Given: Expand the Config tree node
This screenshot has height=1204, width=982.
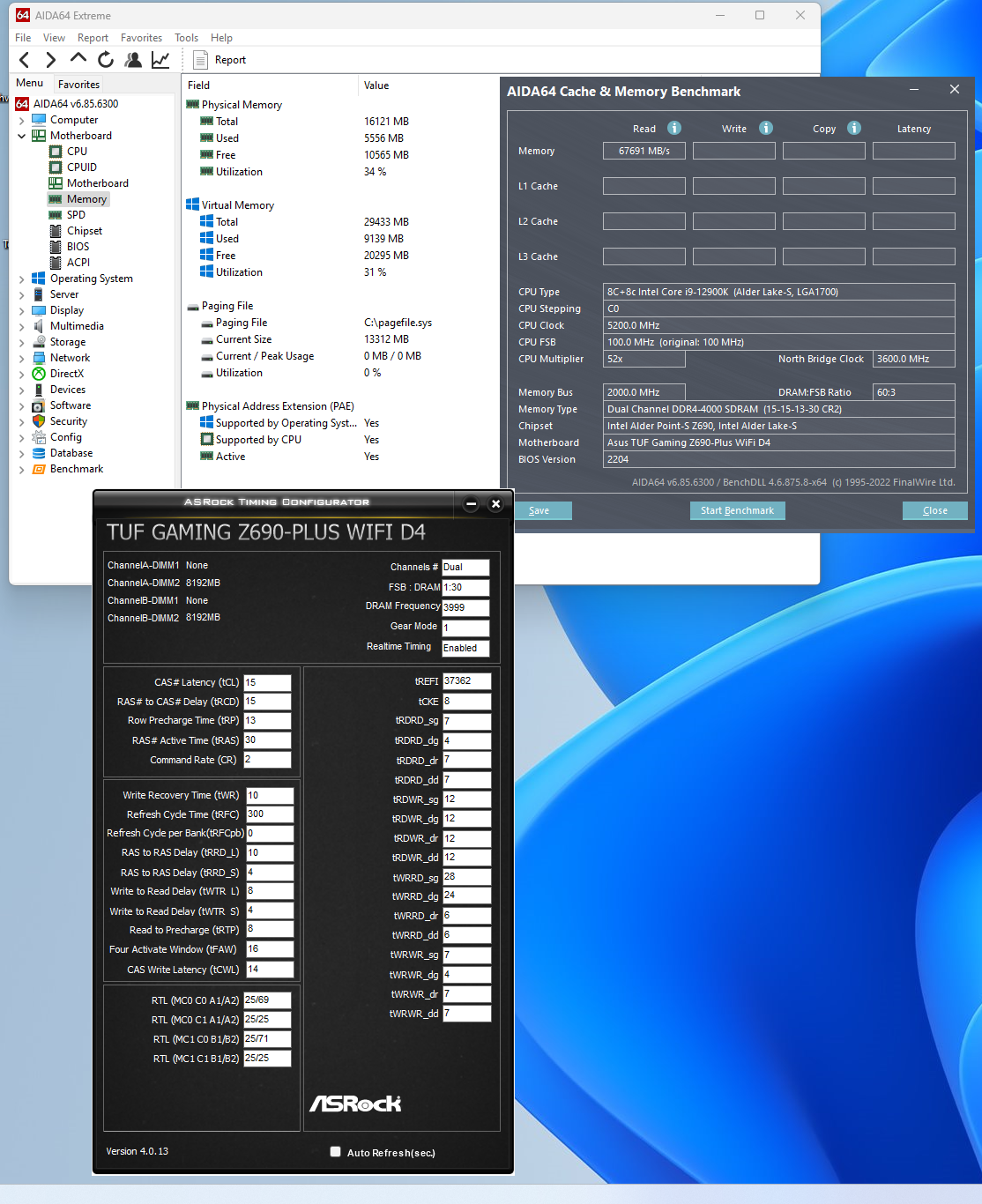Looking at the screenshot, I should point(22,437).
